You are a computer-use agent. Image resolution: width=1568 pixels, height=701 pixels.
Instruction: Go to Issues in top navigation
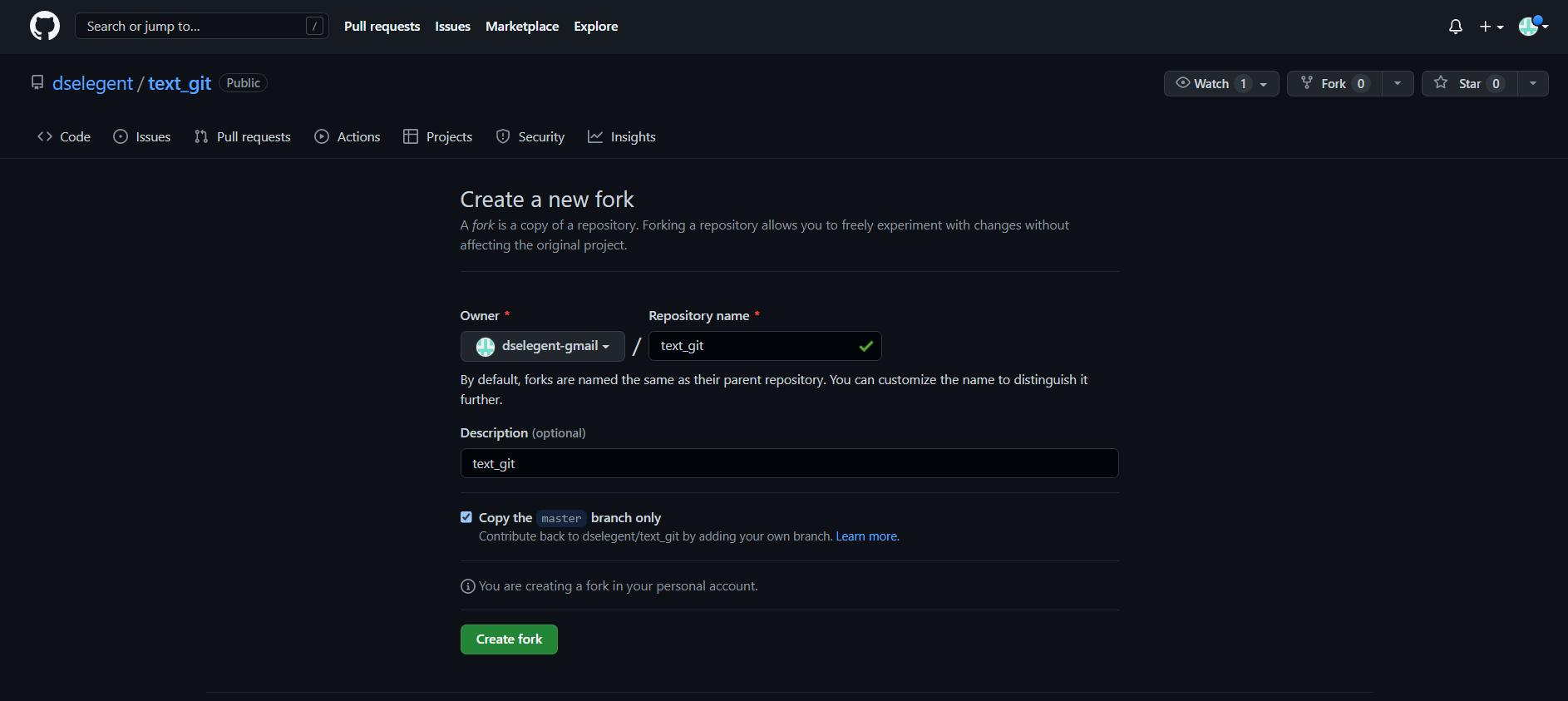(452, 27)
